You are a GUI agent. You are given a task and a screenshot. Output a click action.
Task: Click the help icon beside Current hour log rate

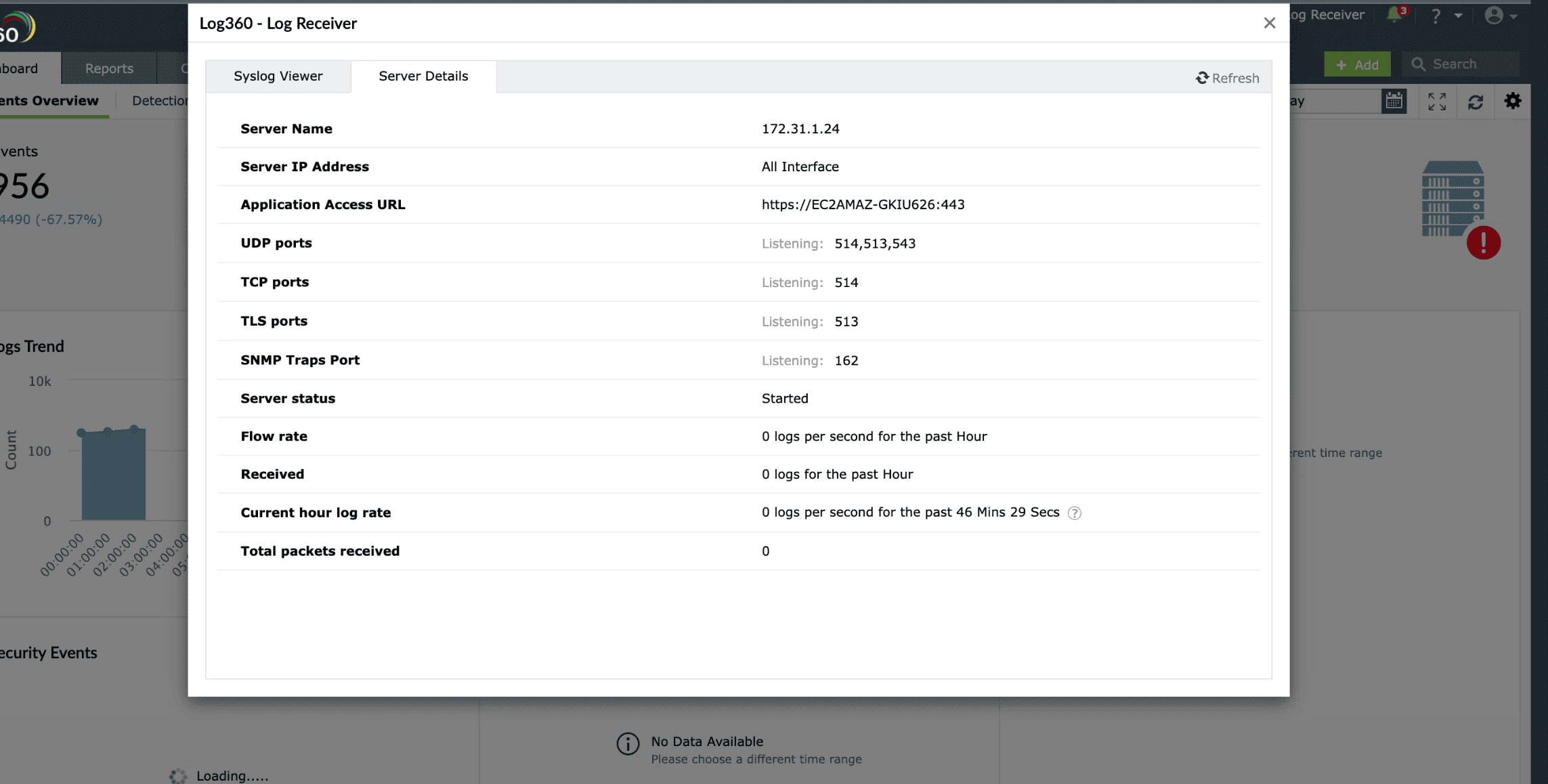point(1074,513)
